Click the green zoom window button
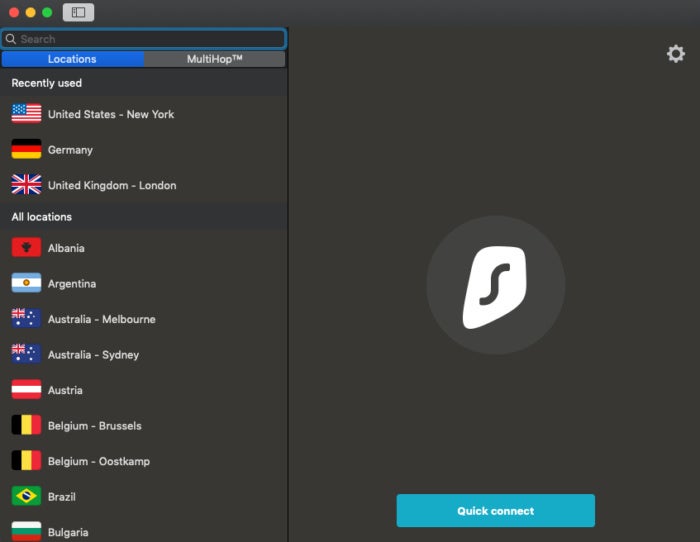The width and height of the screenshot is (700, 542). point(47,13)
